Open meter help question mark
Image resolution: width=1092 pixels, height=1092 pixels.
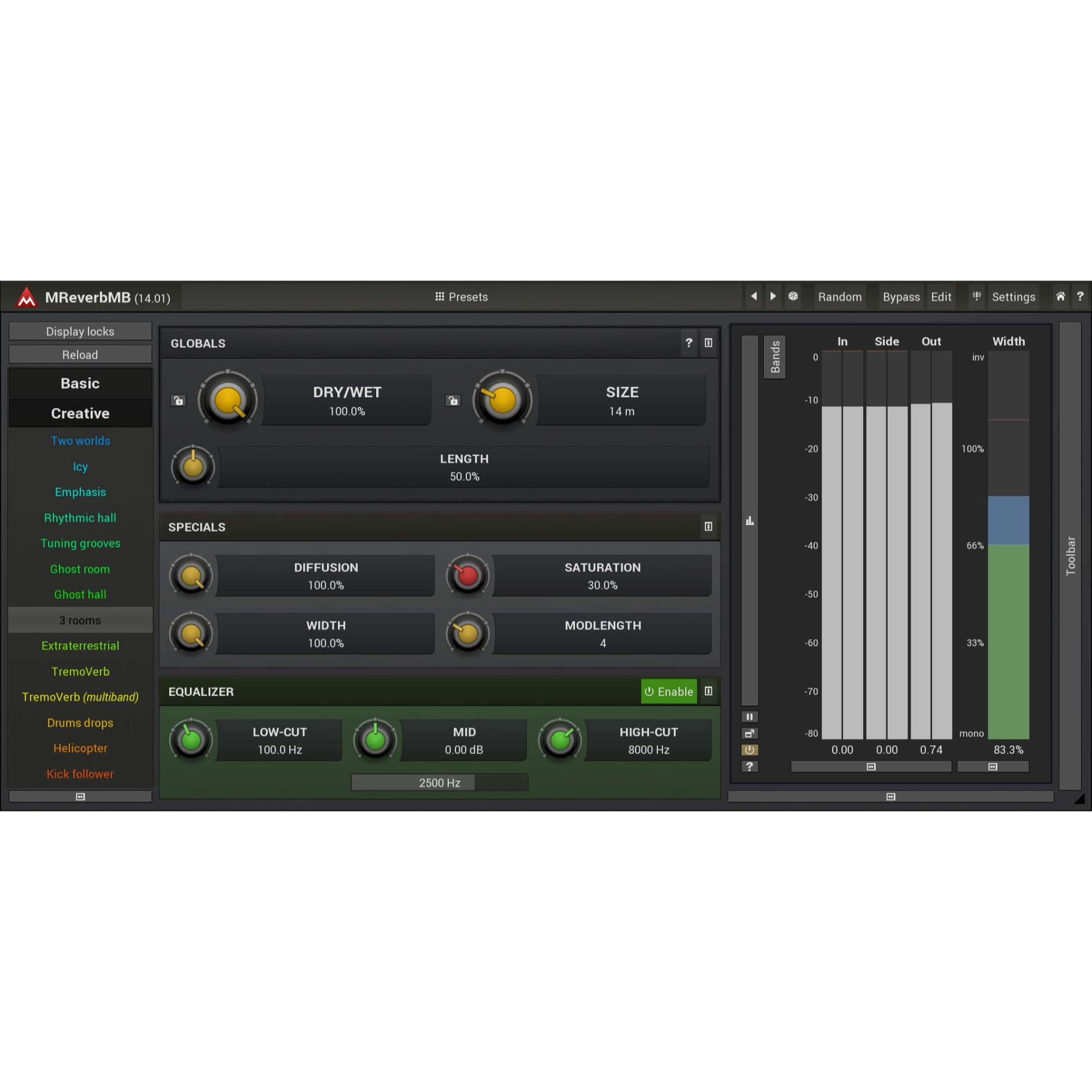tap(750, 767)
